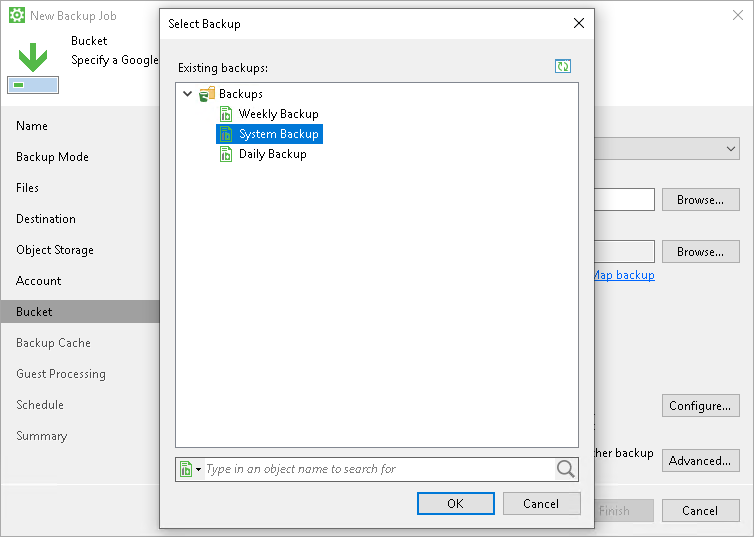Go to the Account step

pyautogui.click(x=38, y=281)
